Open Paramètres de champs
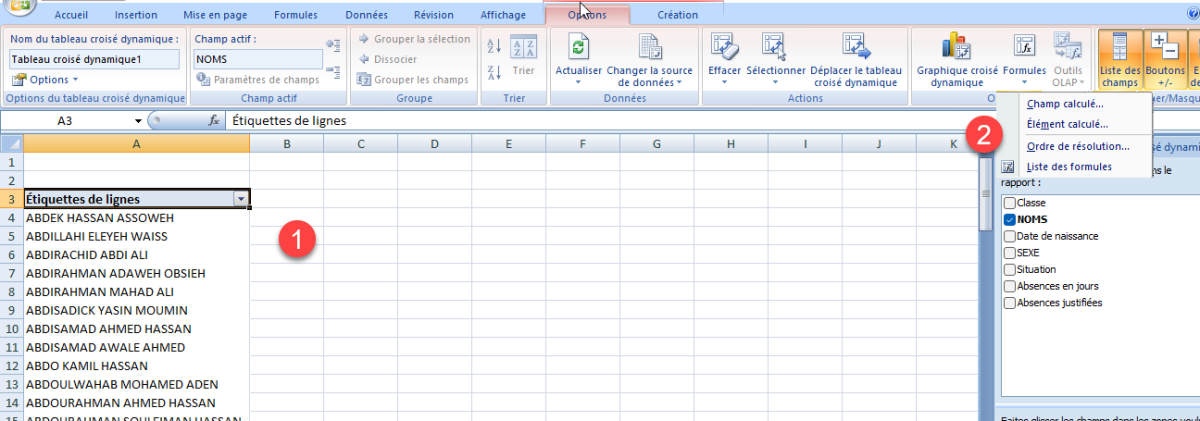1200x421 pixels. pos(258,80)
